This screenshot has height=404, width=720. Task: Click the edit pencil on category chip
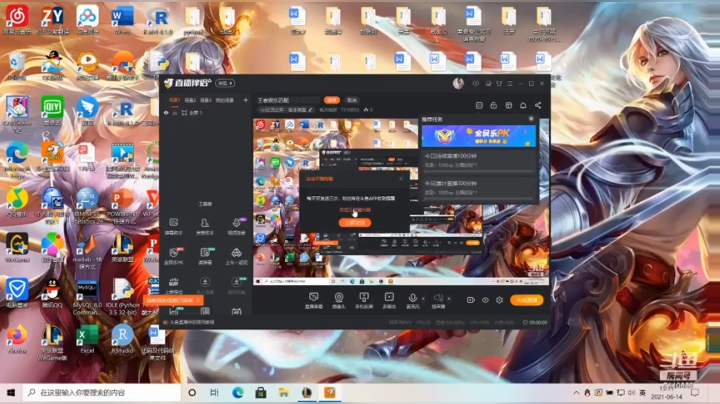point(311,110)
